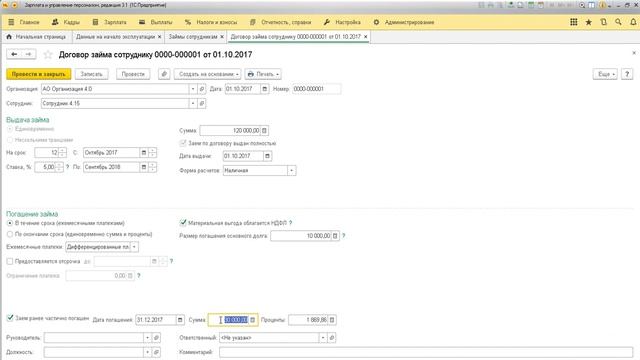Go back with the left arrow button
This screenshot has width=640, height=360.
click(14, 54)
